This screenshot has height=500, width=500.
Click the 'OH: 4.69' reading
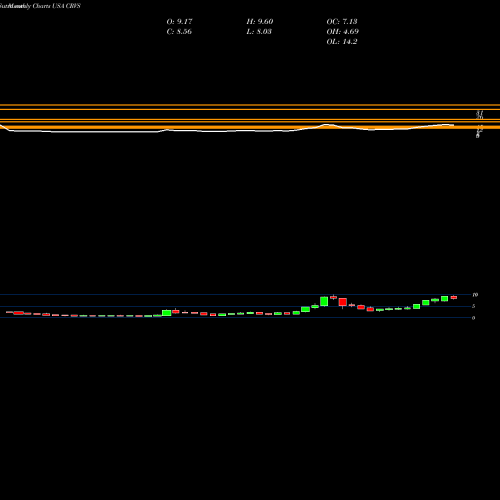pyautogui.click(x=342, y=32)
